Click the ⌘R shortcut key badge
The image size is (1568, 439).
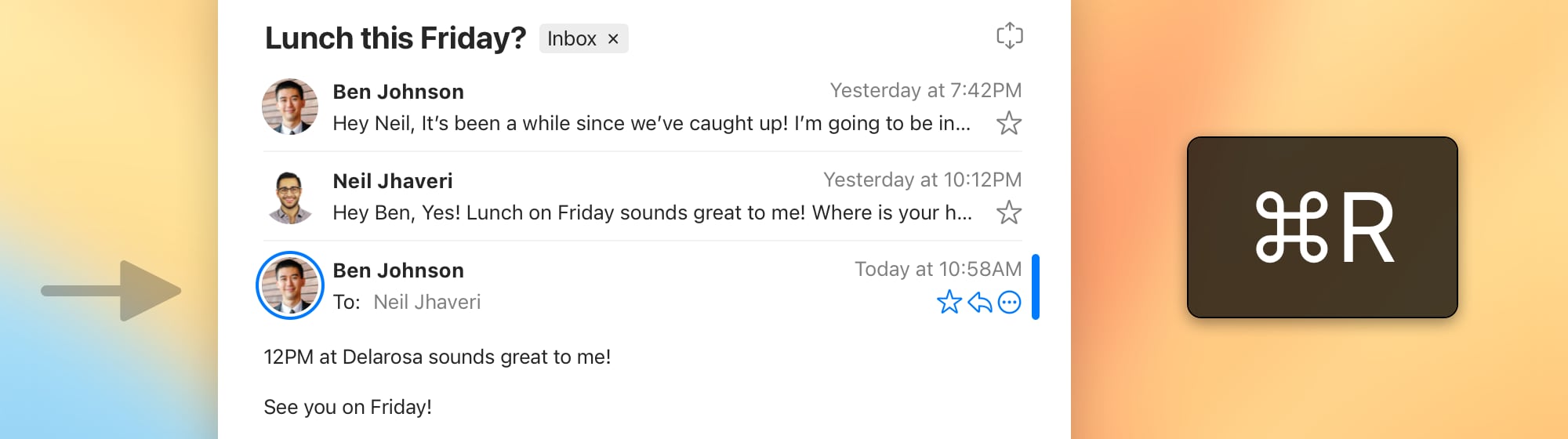point(1322,227)
